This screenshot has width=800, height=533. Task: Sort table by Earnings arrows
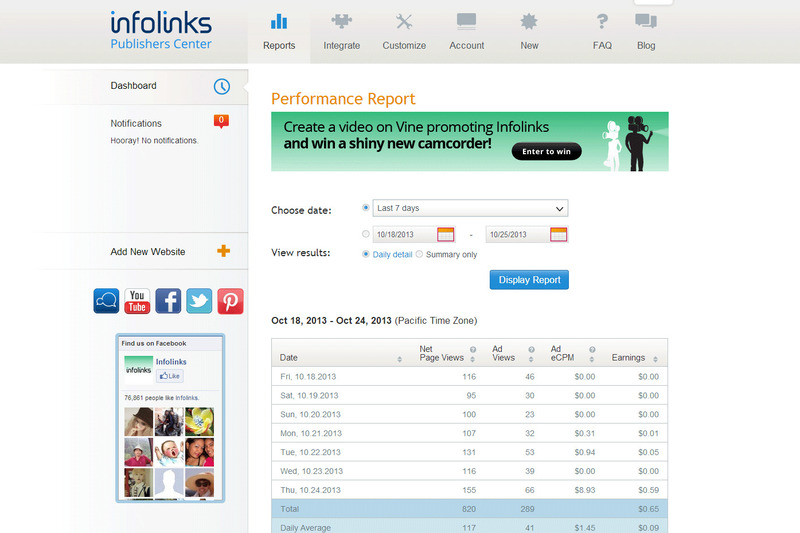click(x=655, y=360)
